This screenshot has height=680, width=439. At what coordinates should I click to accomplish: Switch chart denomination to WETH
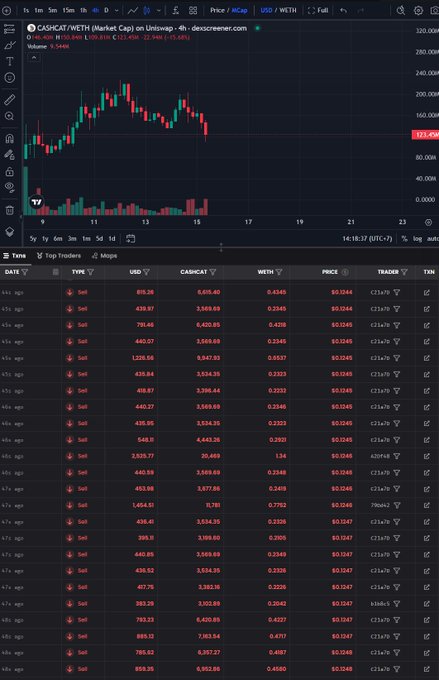click(288, 10)
